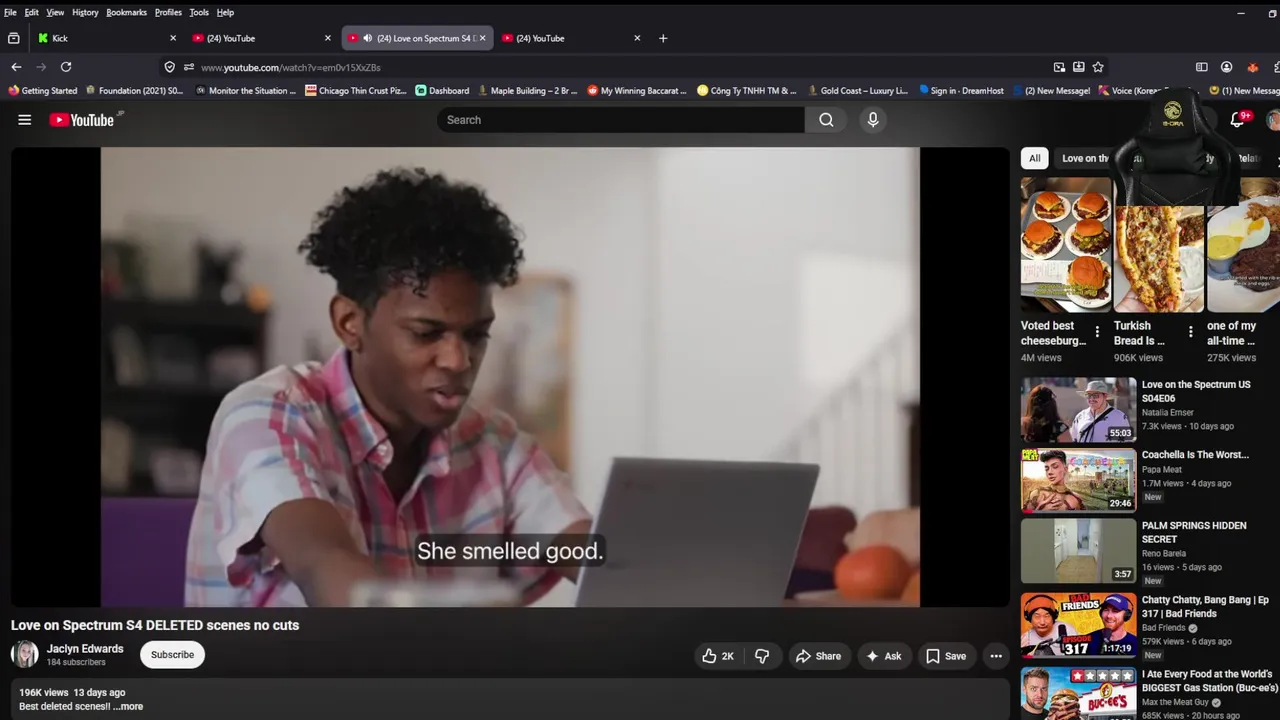Subscribe to Jaclyn Edwards

point(172,655)
